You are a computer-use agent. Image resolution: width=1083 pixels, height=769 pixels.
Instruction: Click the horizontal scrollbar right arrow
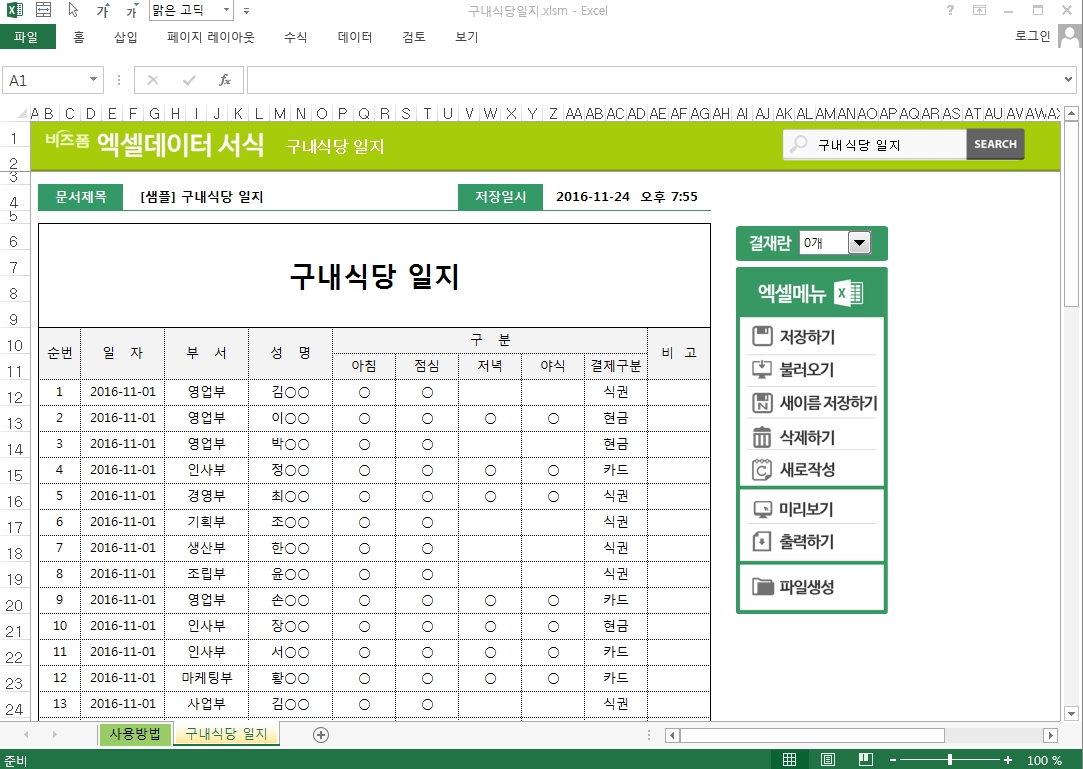coord(1051,735)
